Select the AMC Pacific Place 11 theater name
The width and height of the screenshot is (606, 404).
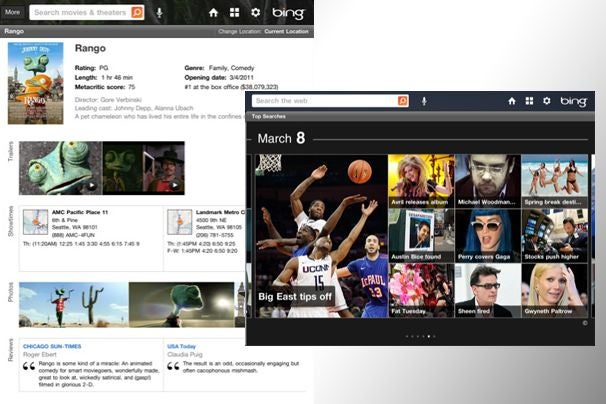point(80,212)
